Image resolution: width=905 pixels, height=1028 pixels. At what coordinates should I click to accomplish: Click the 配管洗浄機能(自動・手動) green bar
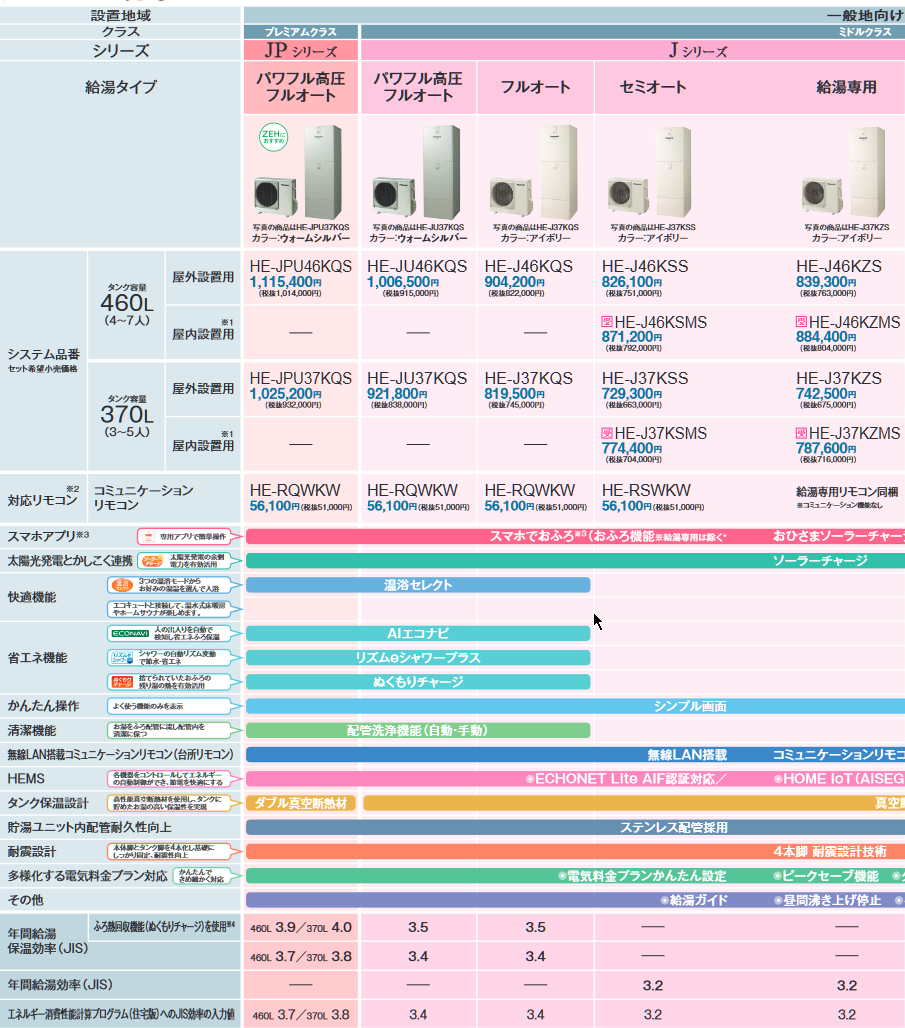[x=418, y=730]
